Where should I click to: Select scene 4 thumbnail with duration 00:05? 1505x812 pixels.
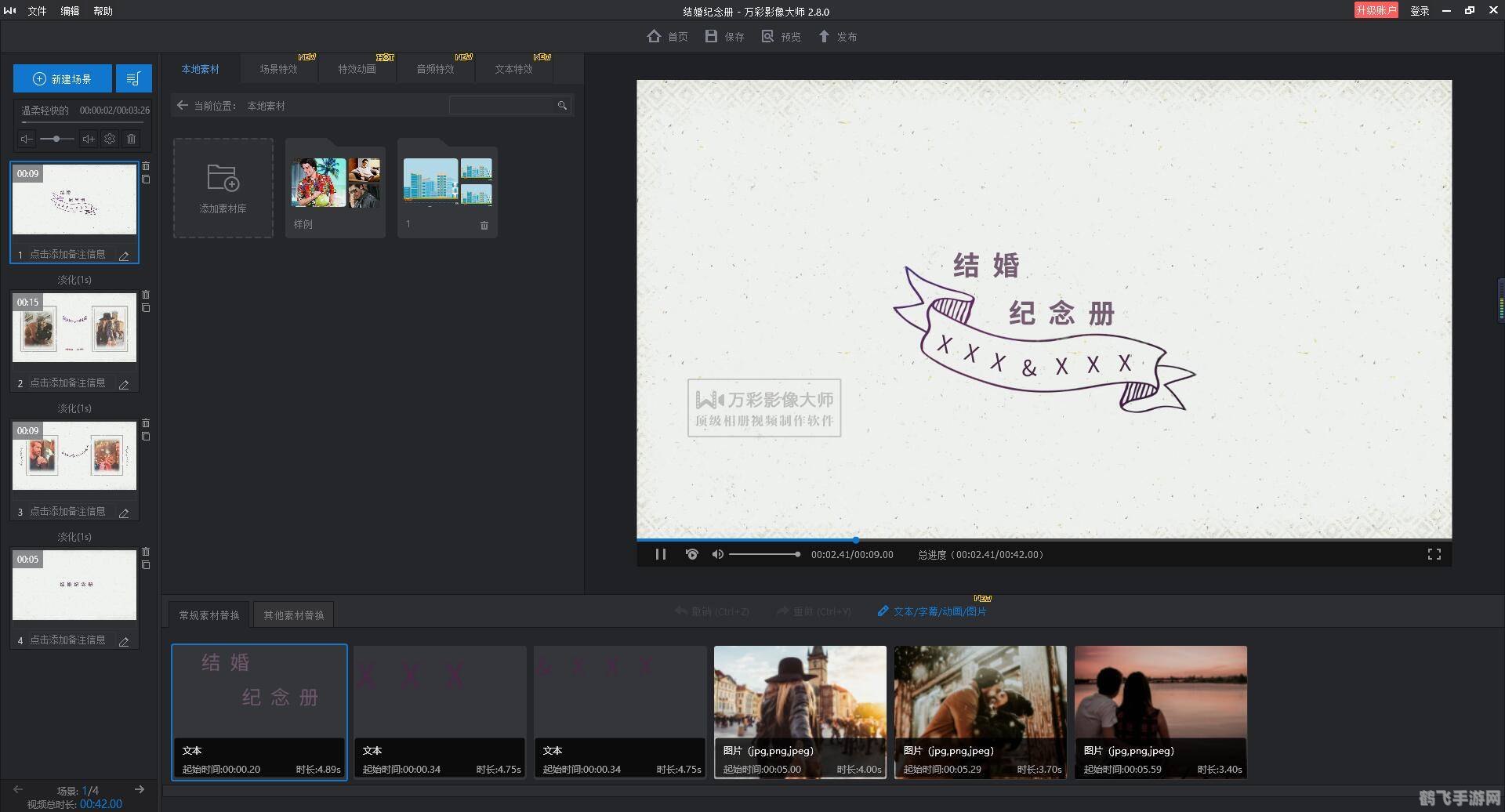click(x=74, y=585)
